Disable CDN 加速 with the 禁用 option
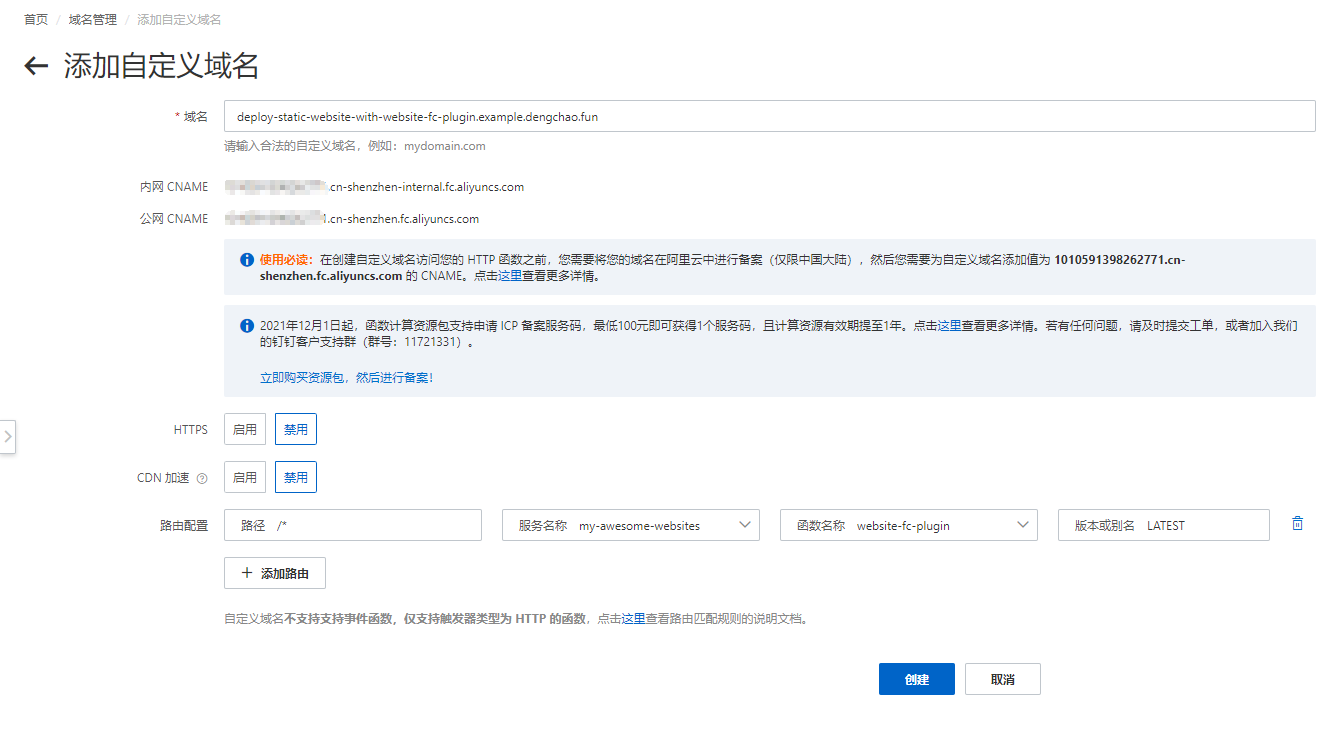Screen dimensions: 1334x739 (296, 477)
